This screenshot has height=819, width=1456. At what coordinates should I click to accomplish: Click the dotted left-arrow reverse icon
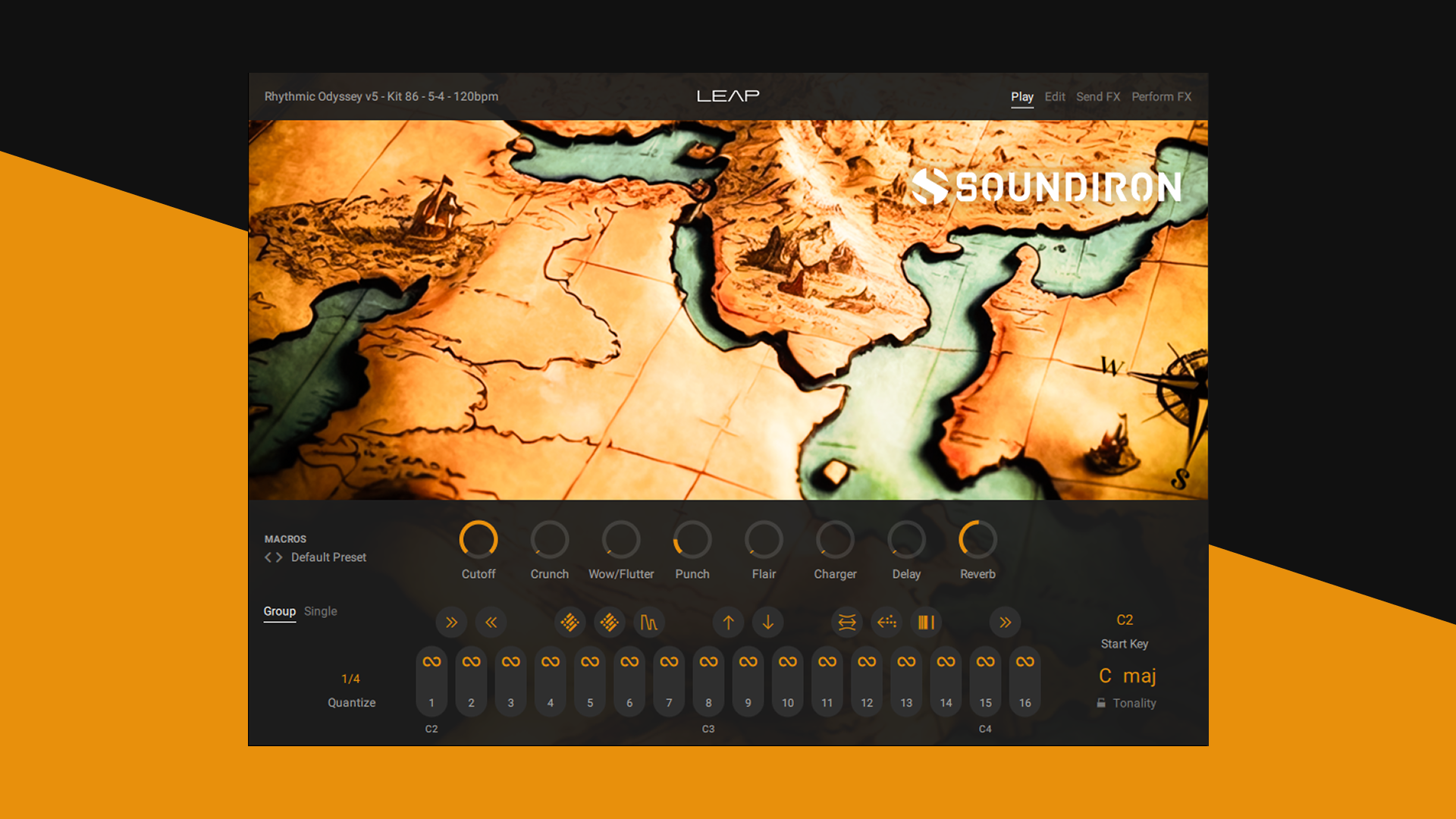(x=886, y=623)
